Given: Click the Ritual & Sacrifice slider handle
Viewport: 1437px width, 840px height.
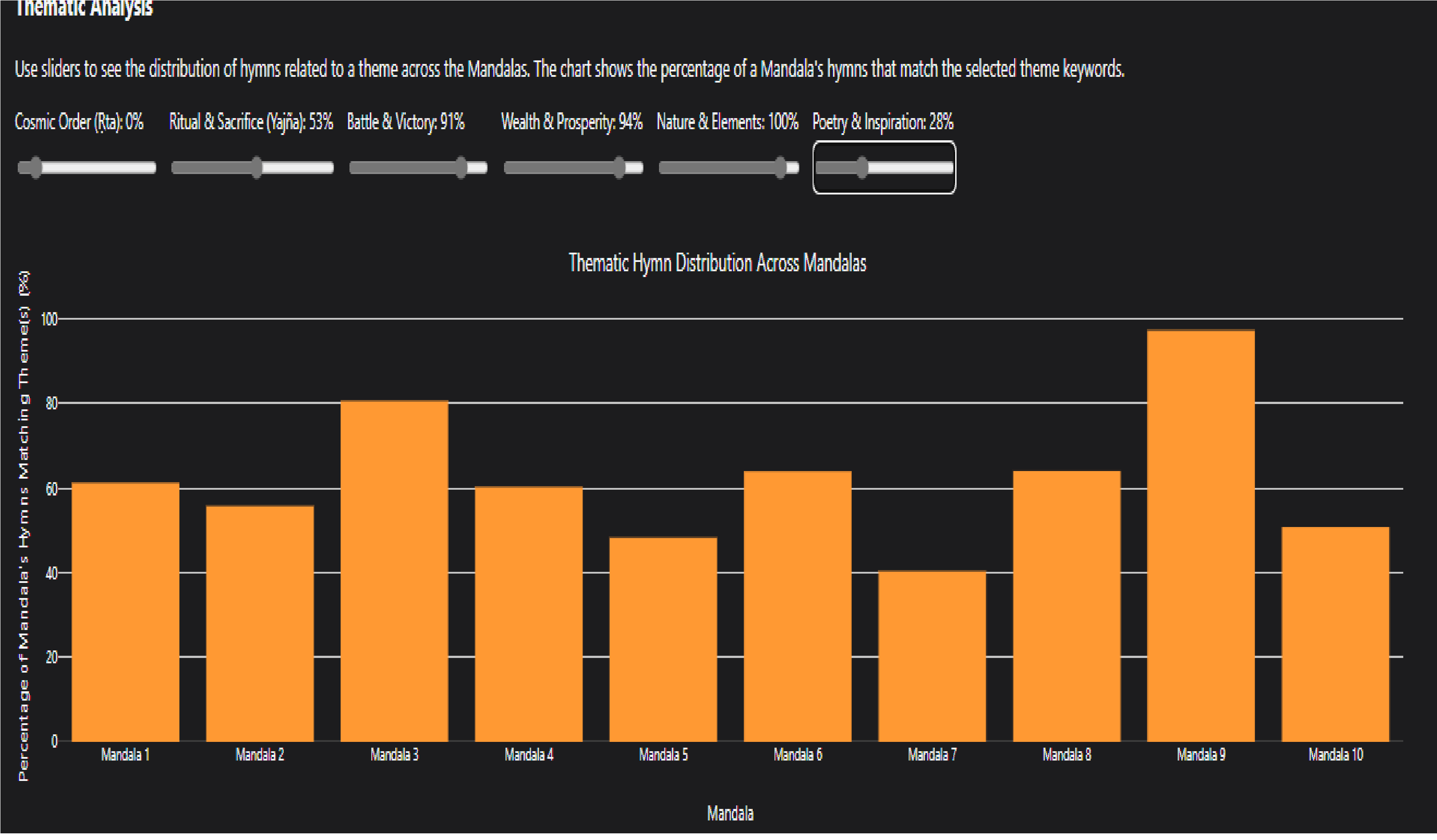Looking at the screenshot, I should point(257,168).
